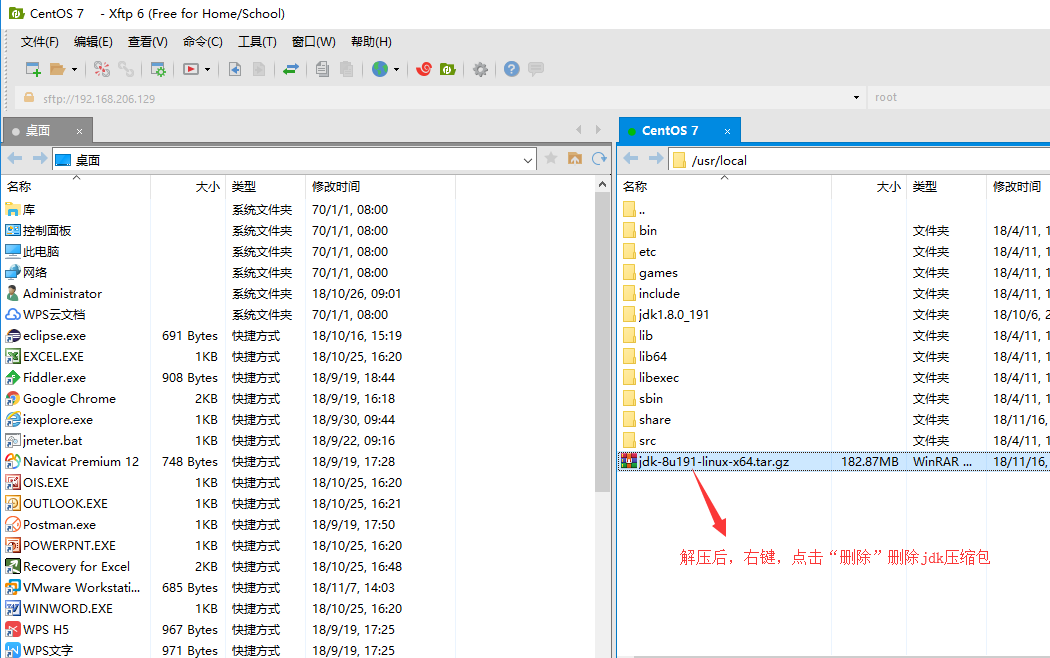
Task: Click the Open Session folder icon
Action: 58,69
